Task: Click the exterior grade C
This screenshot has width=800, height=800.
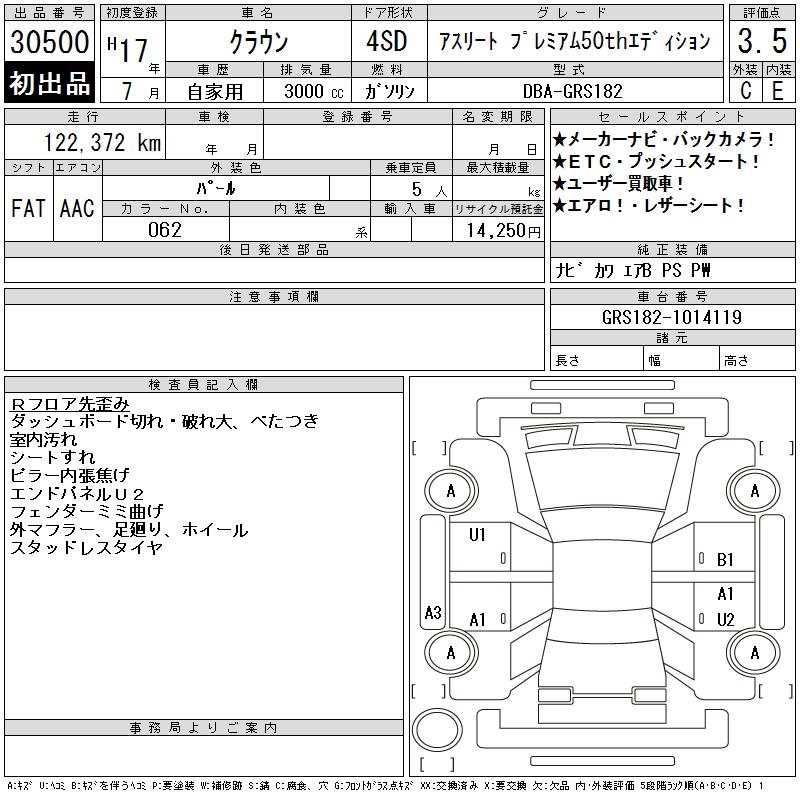Action: [745, 91]
